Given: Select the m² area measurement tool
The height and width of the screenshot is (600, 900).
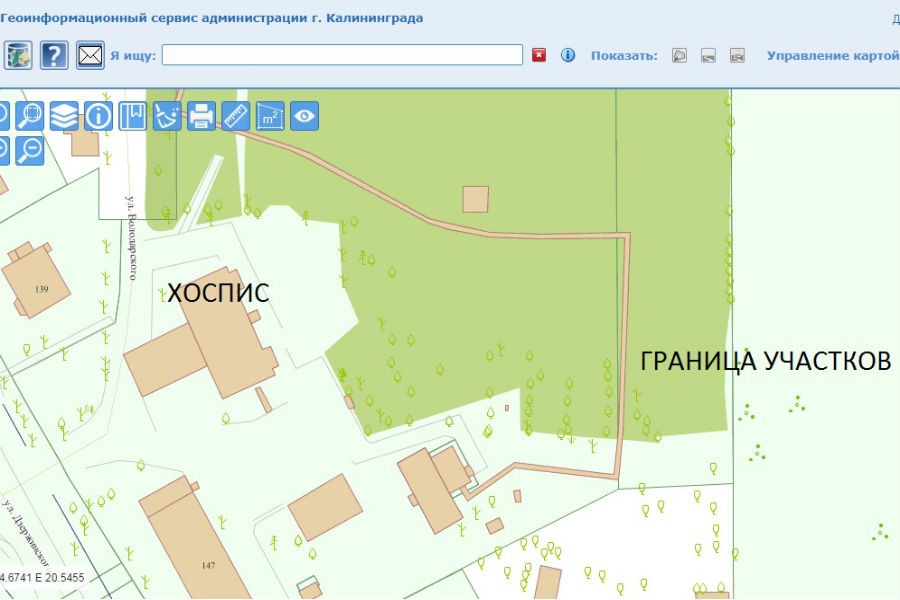Looking at the screenshot, I should (x=270, y=116).
